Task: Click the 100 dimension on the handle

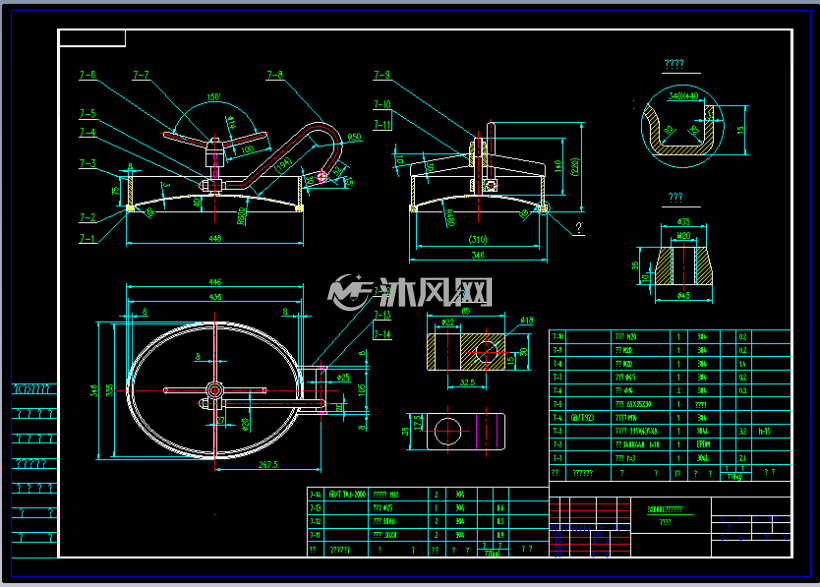Action: pyautogui.click(x=247, y=150)
